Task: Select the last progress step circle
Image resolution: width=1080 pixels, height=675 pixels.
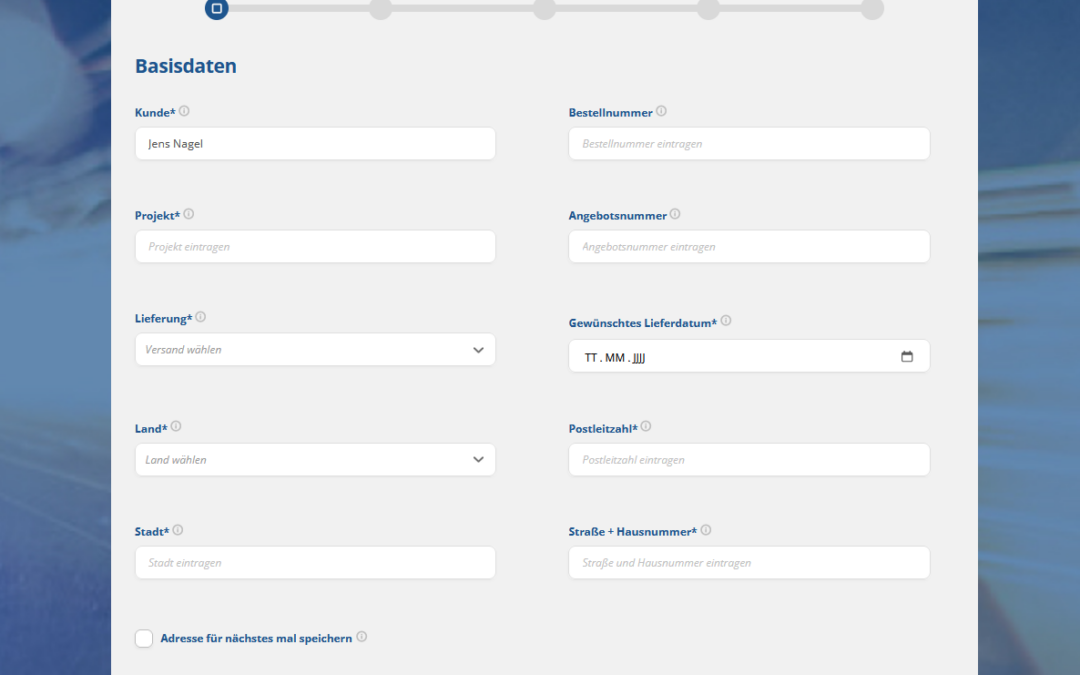Action: (x=872, y=9)
